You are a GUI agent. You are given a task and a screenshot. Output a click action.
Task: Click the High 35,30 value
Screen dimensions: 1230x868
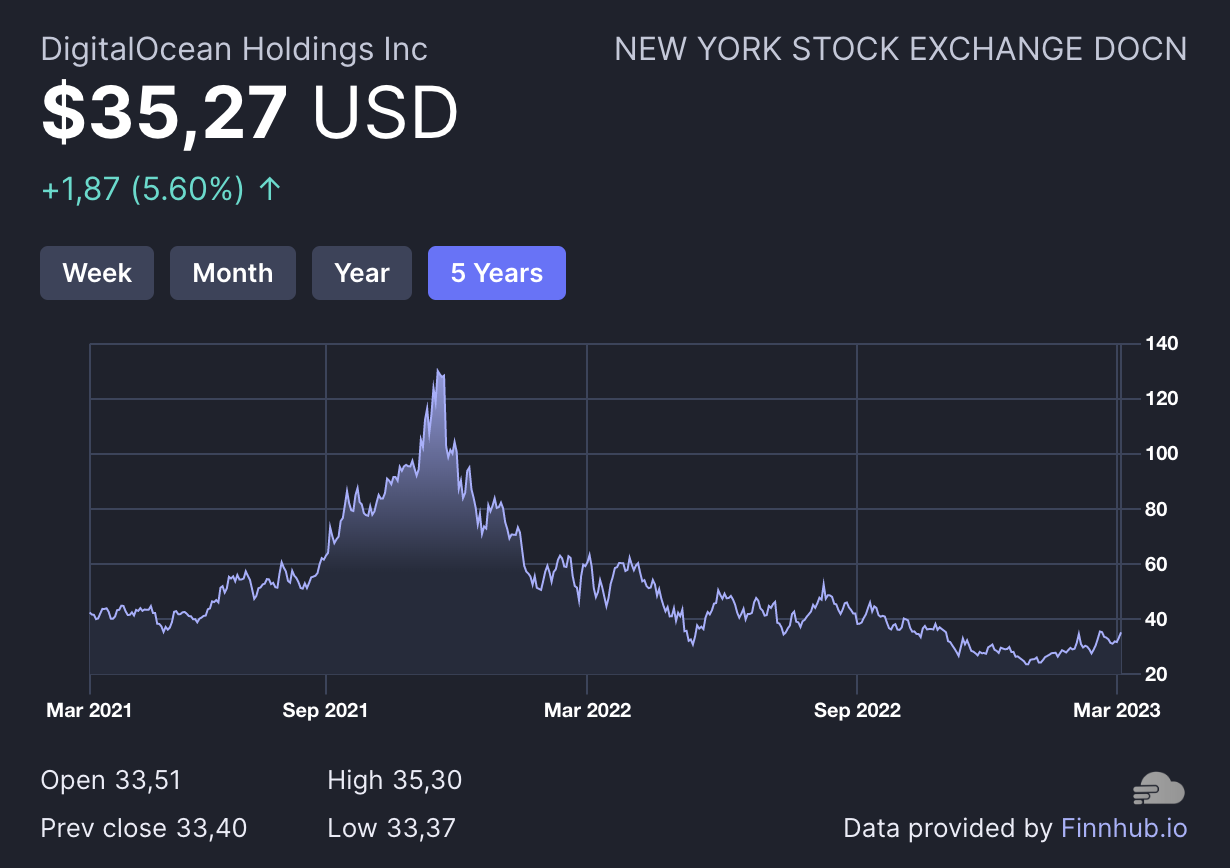(394, 780)
